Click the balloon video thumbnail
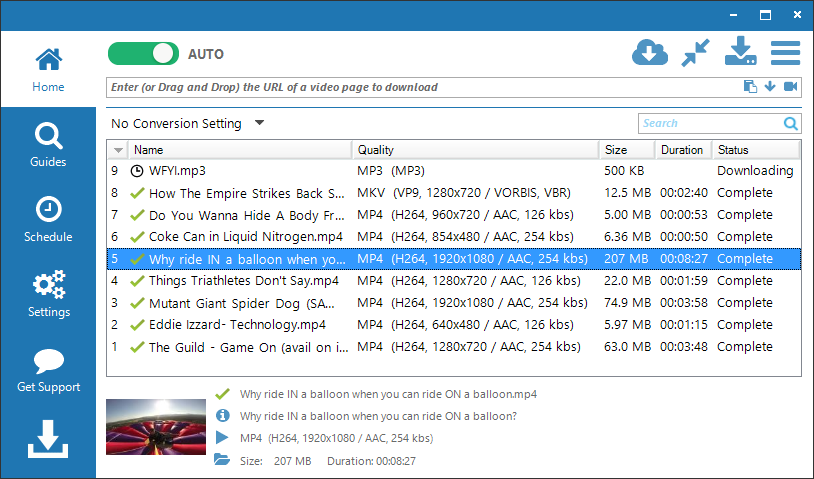The image size is (814, 479). click(156, 427)
